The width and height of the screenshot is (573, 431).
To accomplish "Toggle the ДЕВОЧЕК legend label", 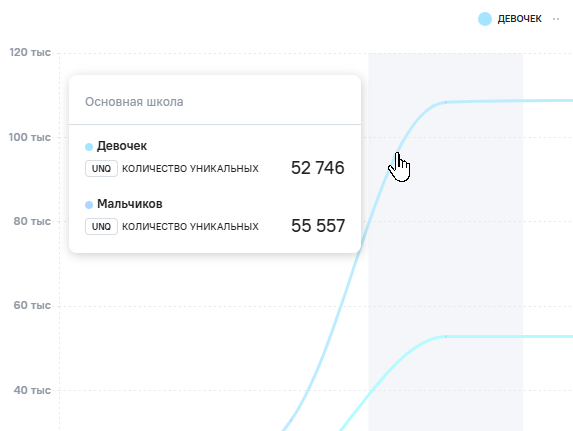I will pos(519,19).
